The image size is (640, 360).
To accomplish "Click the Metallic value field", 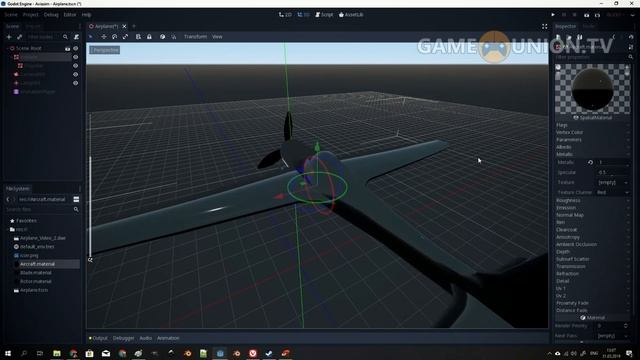I will coord(613,162).
